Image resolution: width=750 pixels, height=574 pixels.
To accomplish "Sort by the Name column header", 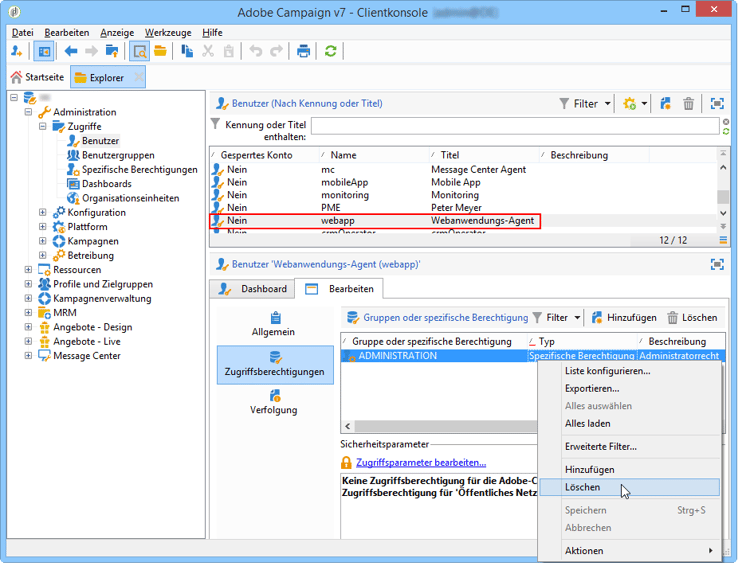I will tap(374, 155).
